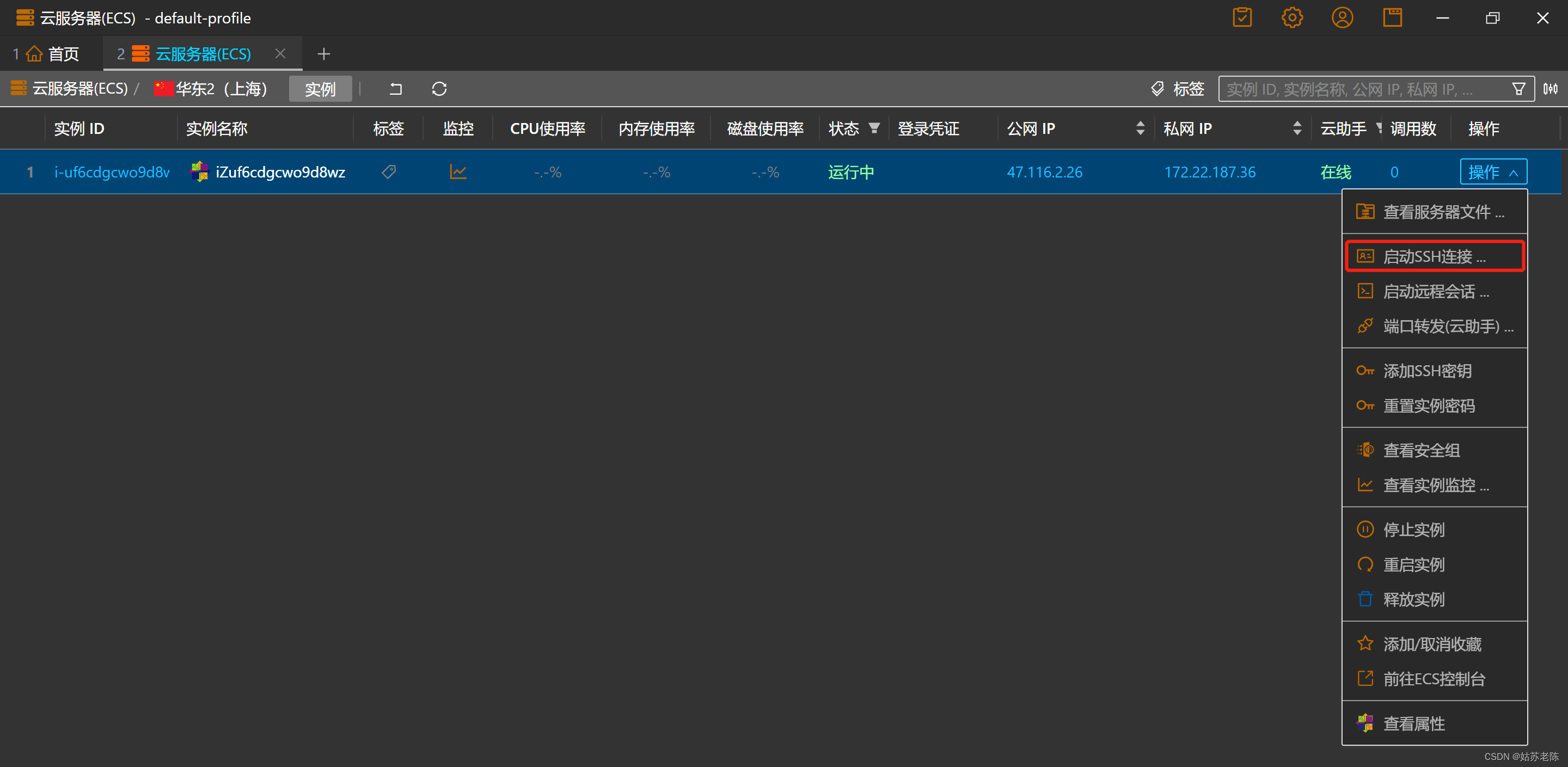Screen dimensions: 1568x767
Task: Choose 停止实例 menu item
Action: 1435,530
